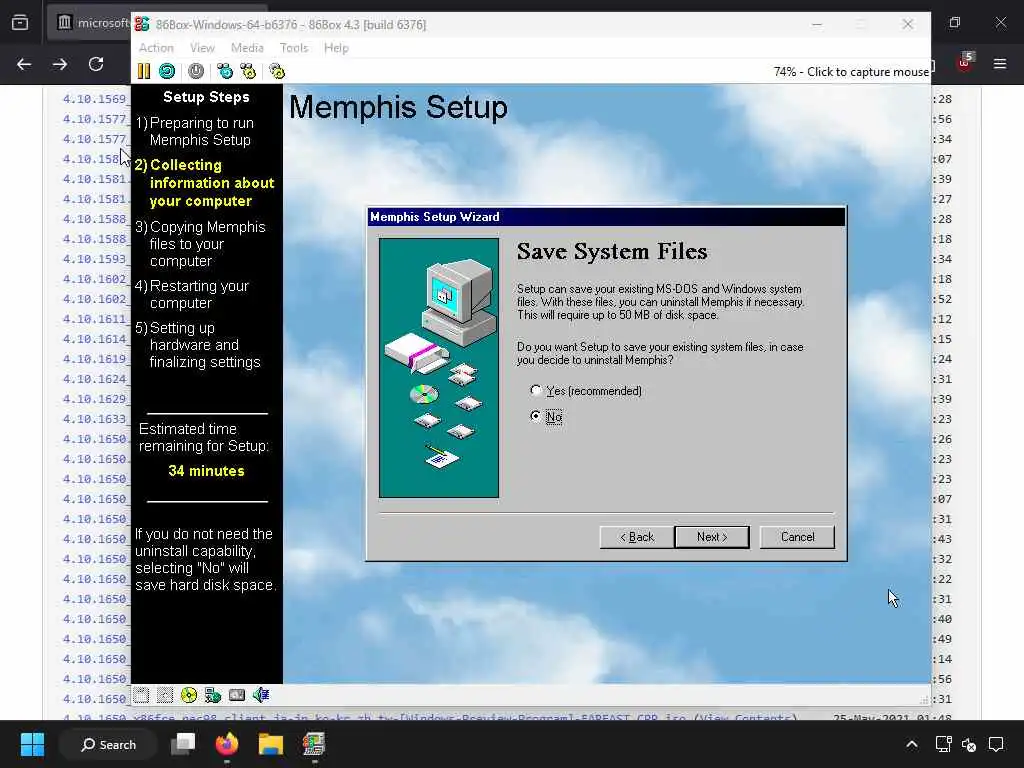Viewport: 1024px width, 768px height.
Task: Click the network tray icon on taskbar
Action: pos(943,744)
